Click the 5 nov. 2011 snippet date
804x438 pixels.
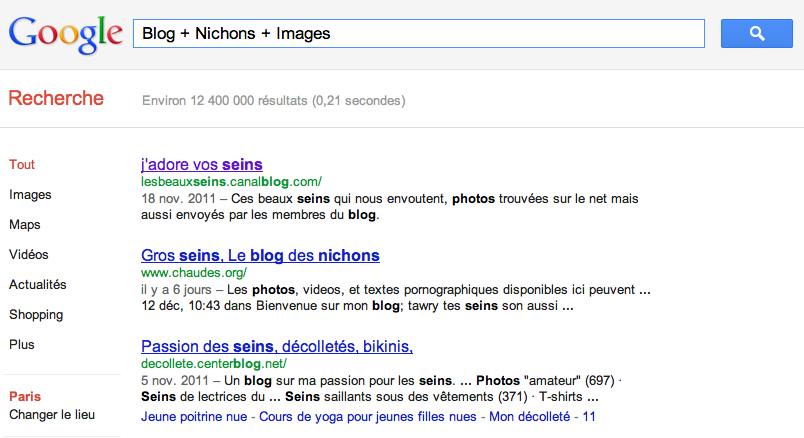click(x=175, y=381)
